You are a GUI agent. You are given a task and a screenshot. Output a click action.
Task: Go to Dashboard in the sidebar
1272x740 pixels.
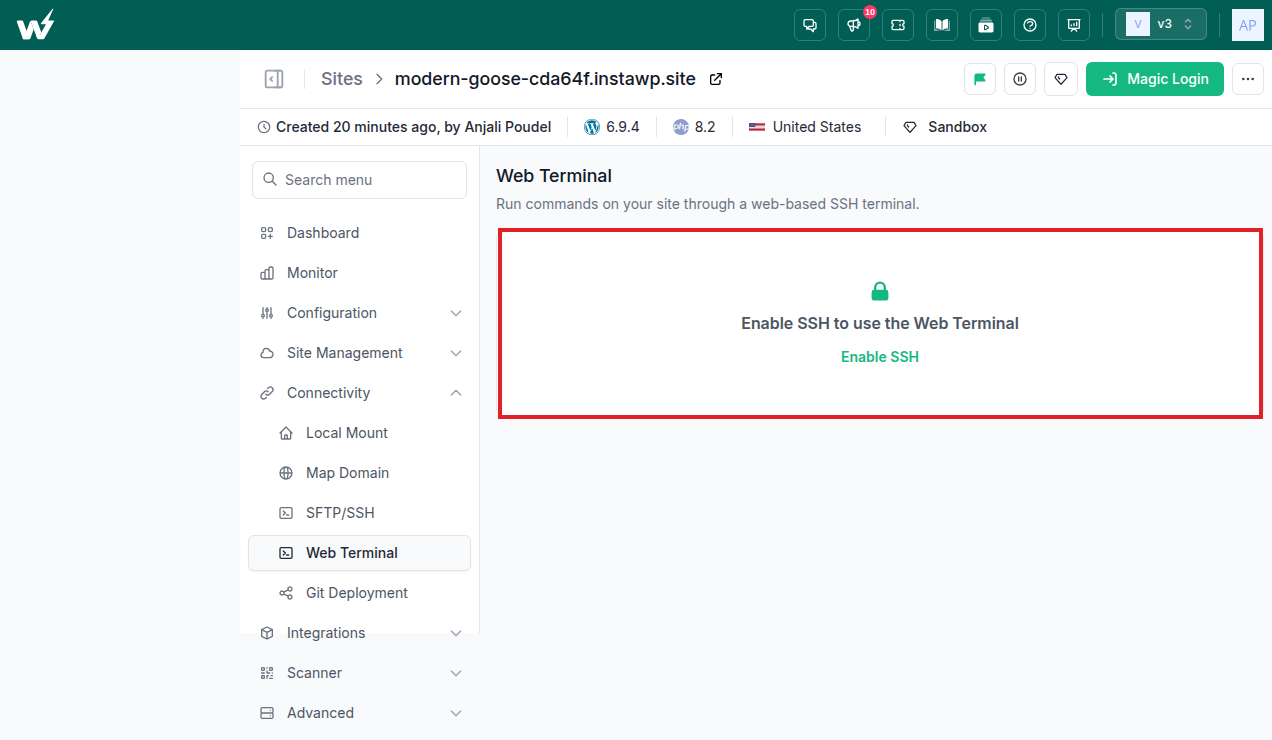coord(360,233)
